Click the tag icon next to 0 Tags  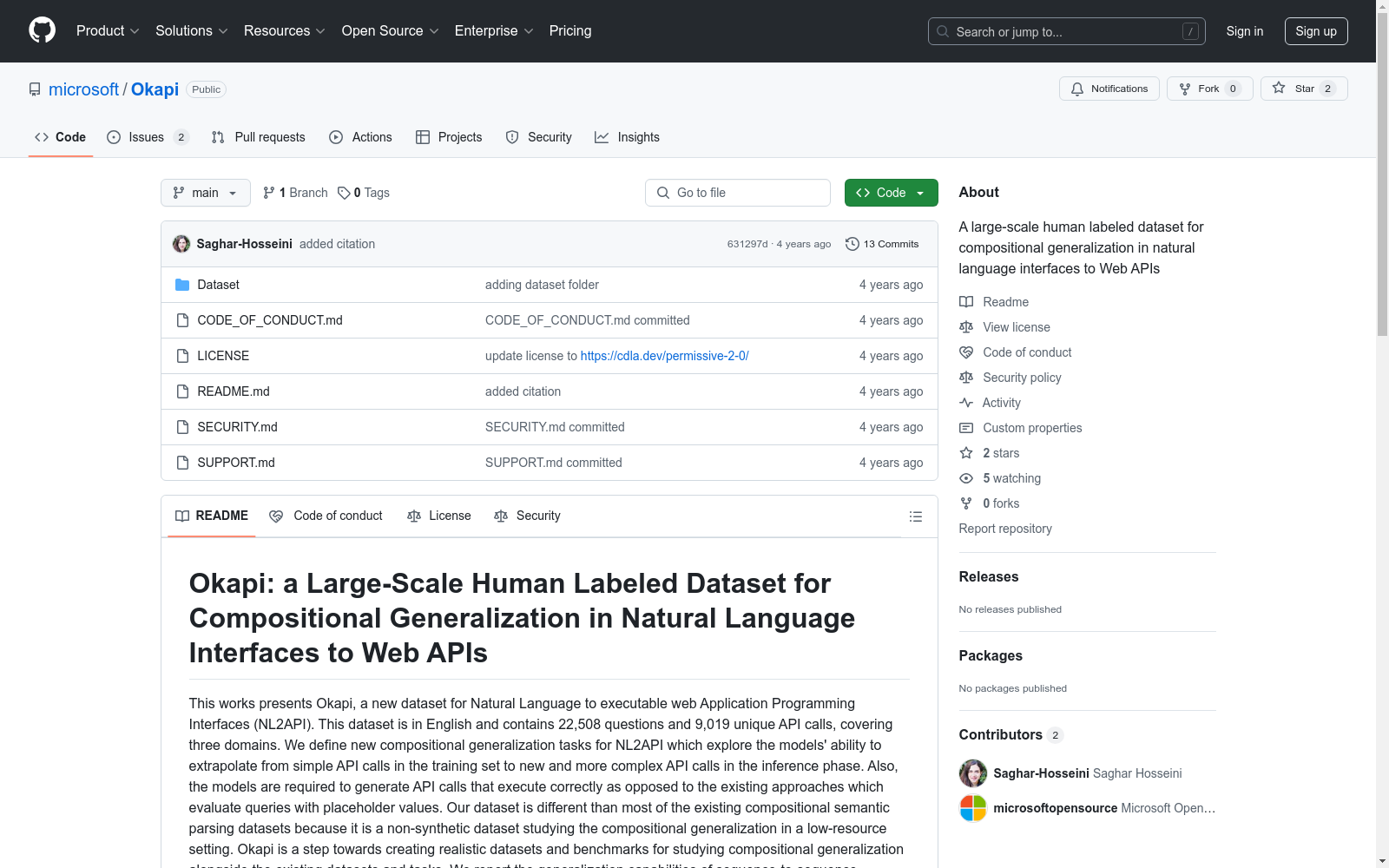(344, 193)
